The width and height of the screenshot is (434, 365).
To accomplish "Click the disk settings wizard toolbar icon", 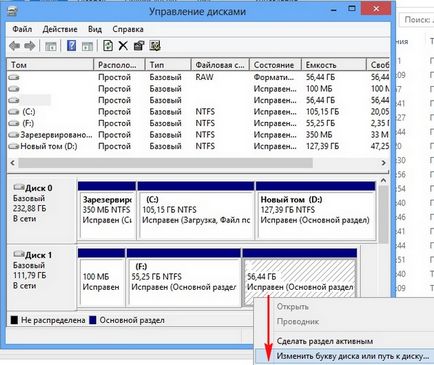I will point(155,46).
